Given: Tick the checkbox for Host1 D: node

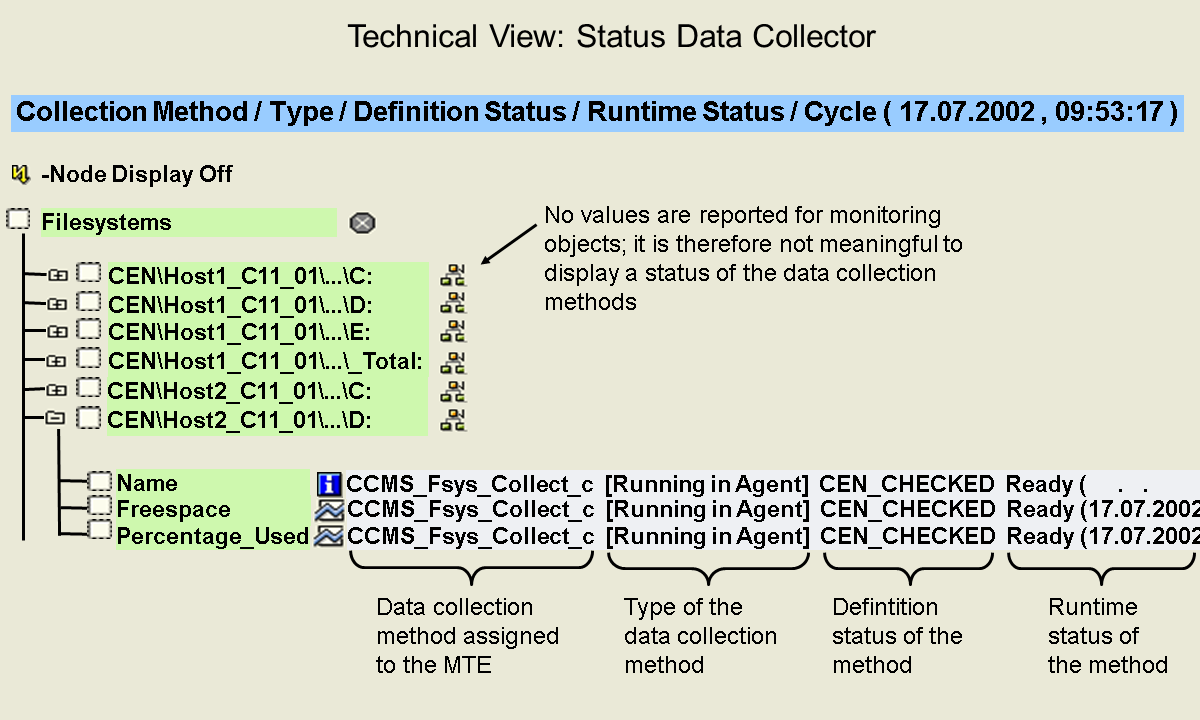Looking at the screenshot, I should (90, 302).
